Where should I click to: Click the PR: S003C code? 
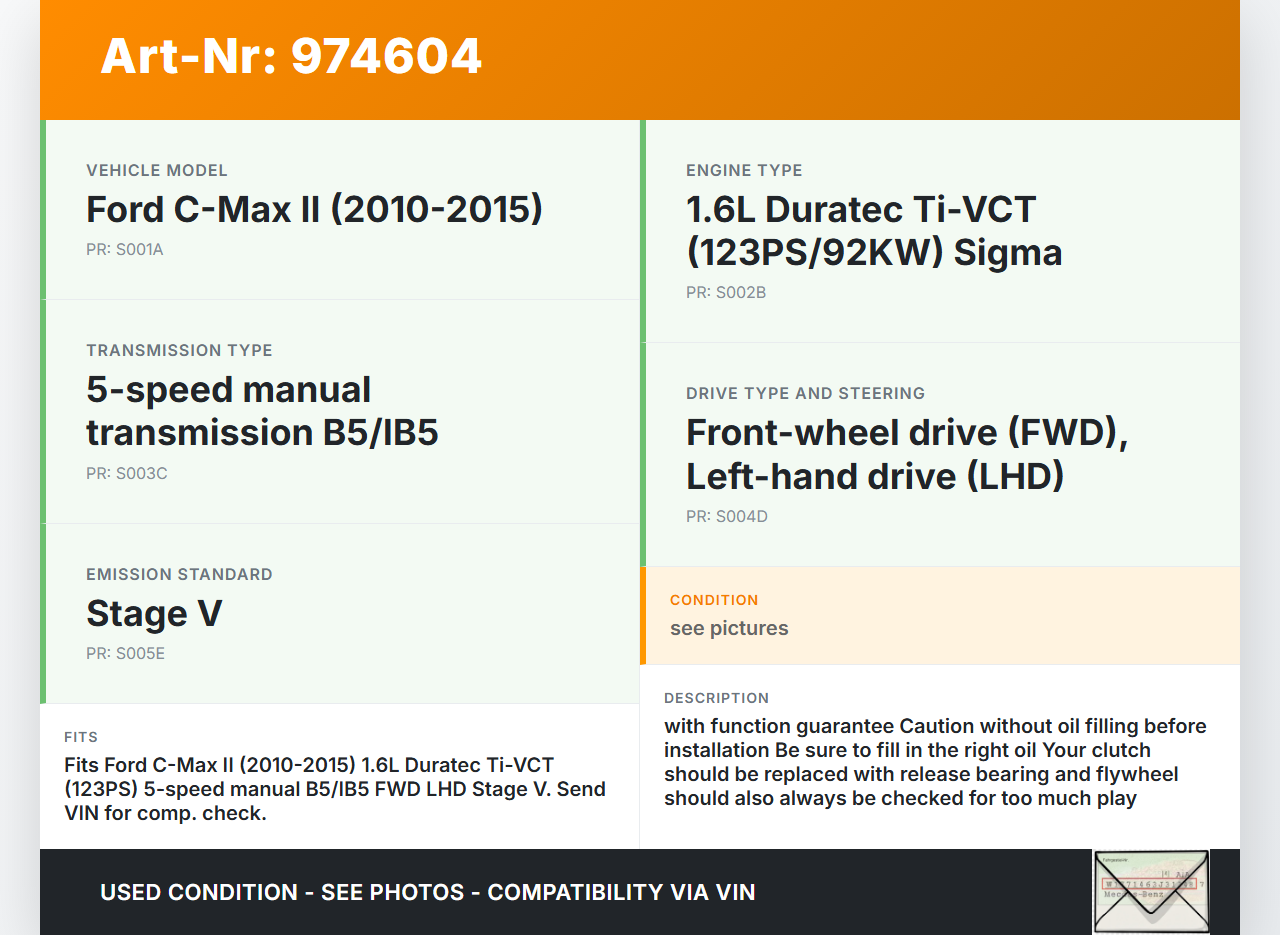[x=127, y=474]
